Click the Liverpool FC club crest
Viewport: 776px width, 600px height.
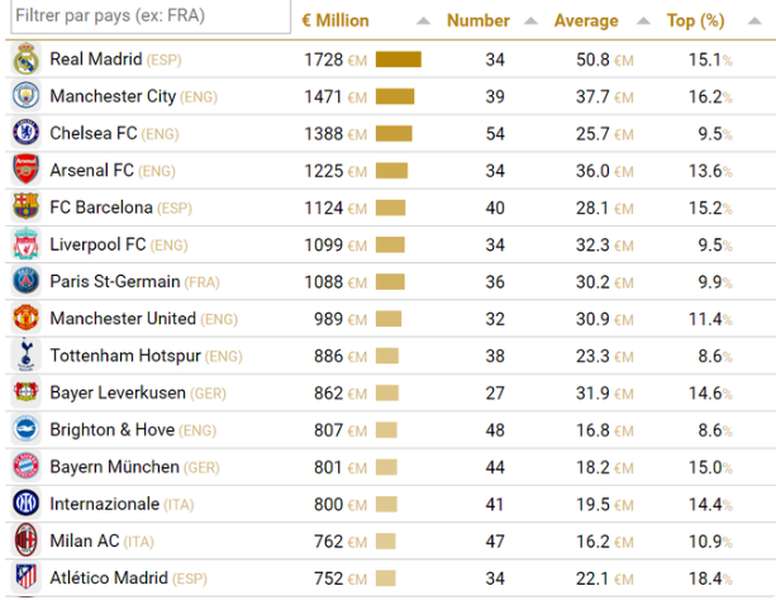pos(26,244)
